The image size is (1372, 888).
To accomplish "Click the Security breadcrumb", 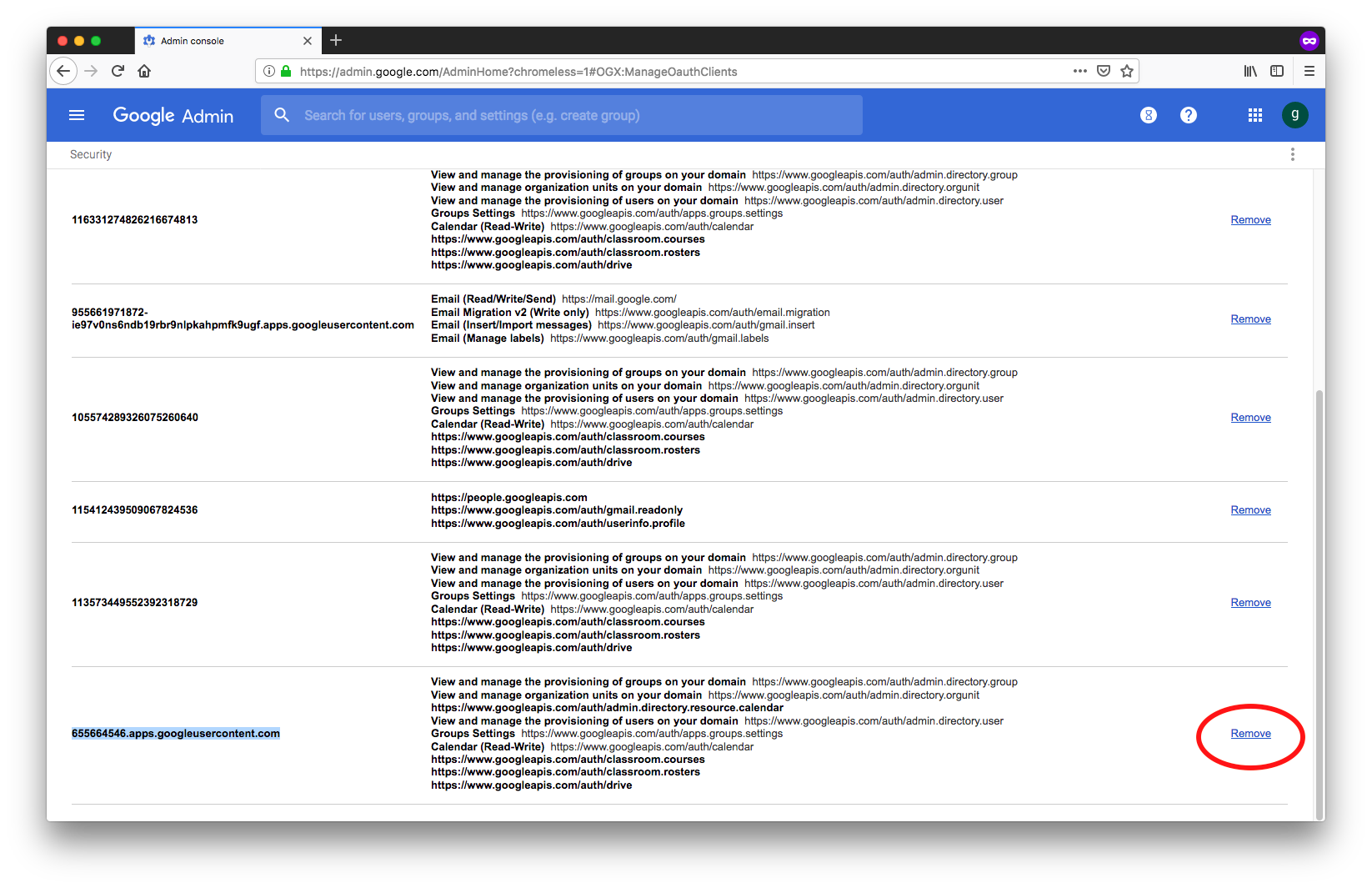I will [x=91, y=154].
